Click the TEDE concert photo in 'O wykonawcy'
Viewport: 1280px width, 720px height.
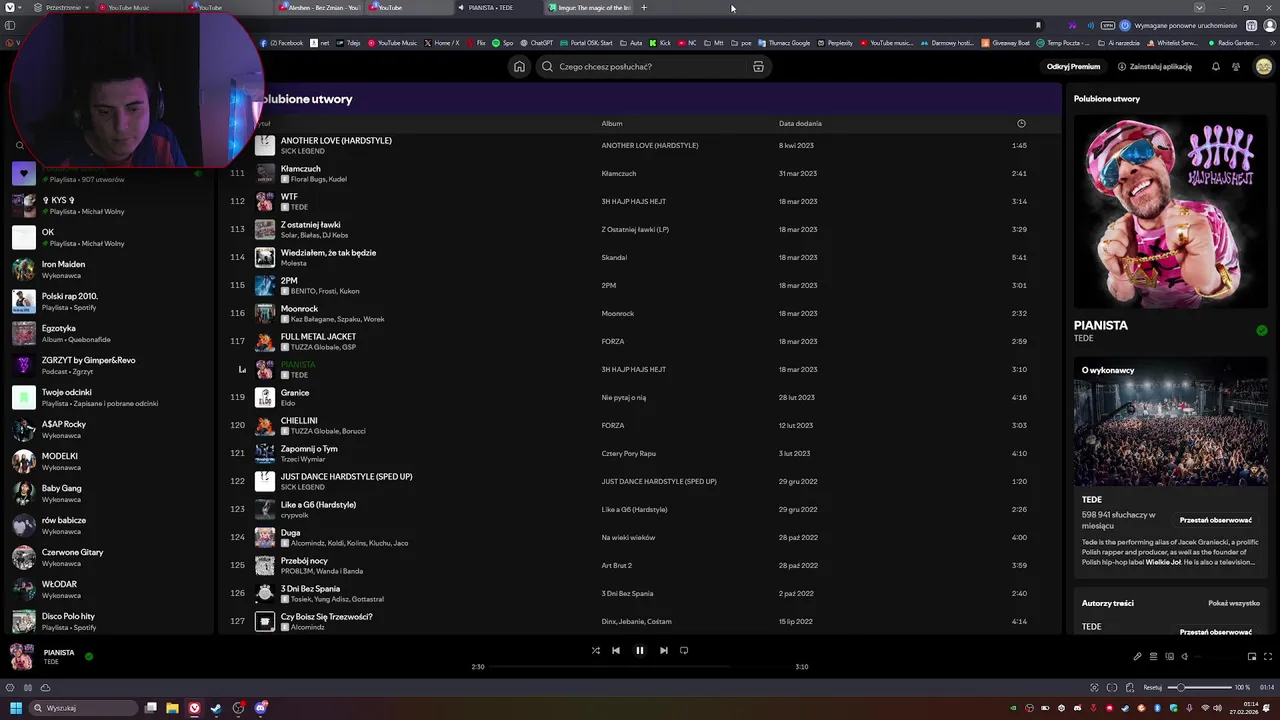pos(1171,422)
